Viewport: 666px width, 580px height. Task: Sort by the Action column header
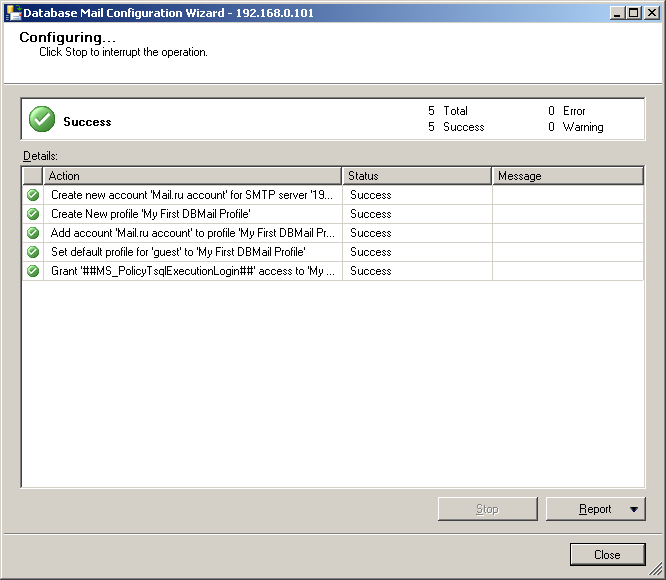pyautogui.click(x=192, y=176)
